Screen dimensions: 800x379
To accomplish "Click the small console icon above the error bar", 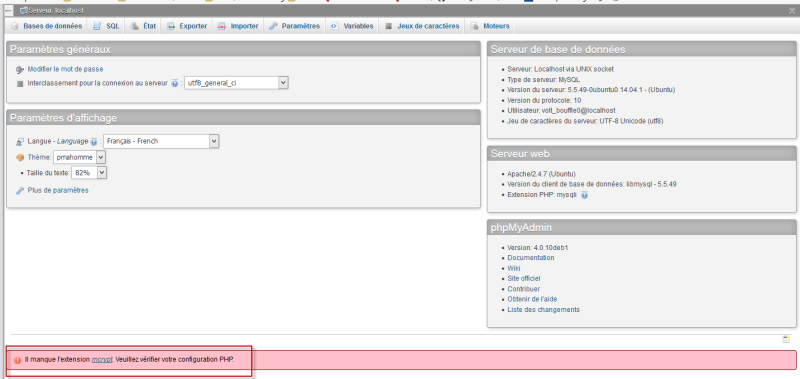I will [786, 339].
